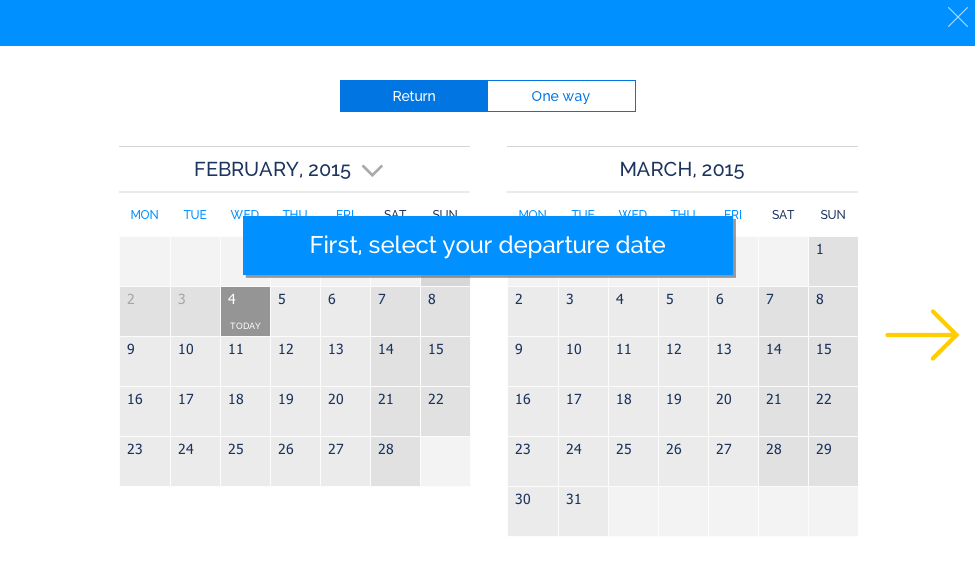Close the date picker with the X
The width and height of the screenshot is (975, 579).
point(958,17)
